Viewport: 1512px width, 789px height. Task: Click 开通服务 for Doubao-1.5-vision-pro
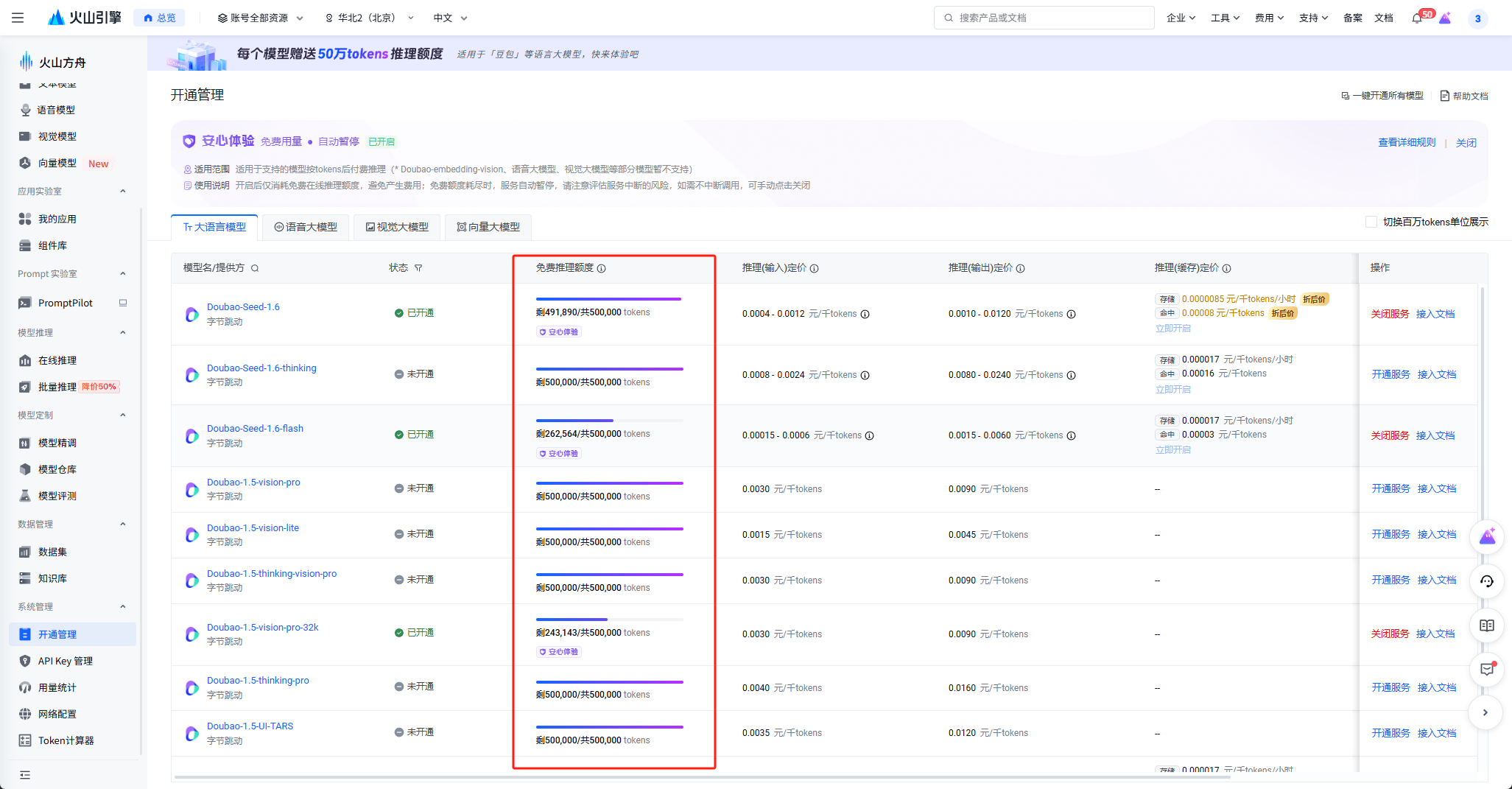(x=1390, y=488)
